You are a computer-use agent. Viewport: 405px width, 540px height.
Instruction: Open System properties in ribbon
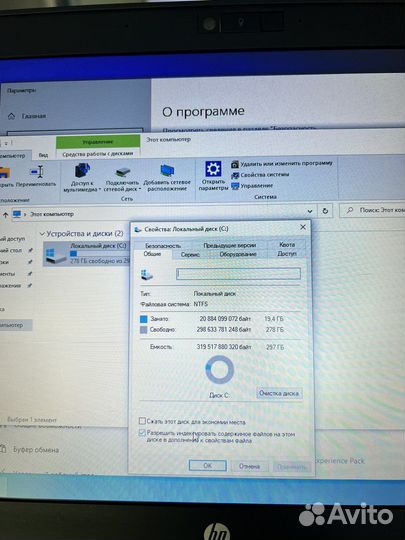coord(260,175)
